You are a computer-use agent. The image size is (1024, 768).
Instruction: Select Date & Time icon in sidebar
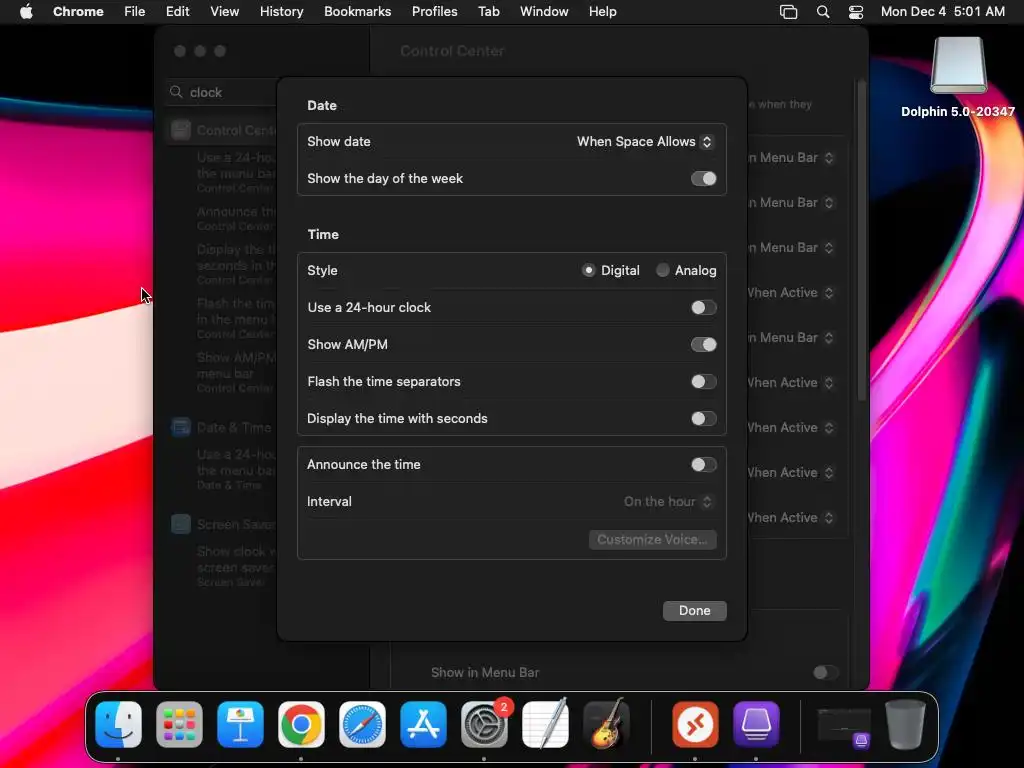181,427
